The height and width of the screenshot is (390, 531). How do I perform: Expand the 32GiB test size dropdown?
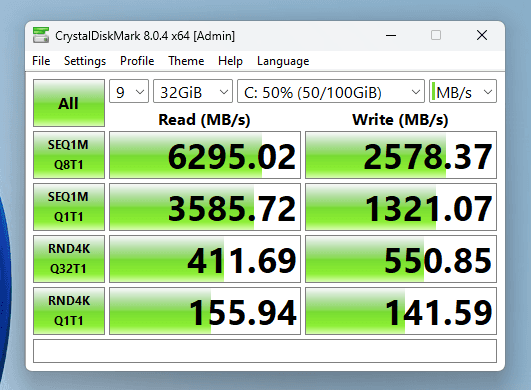point(193,91)
